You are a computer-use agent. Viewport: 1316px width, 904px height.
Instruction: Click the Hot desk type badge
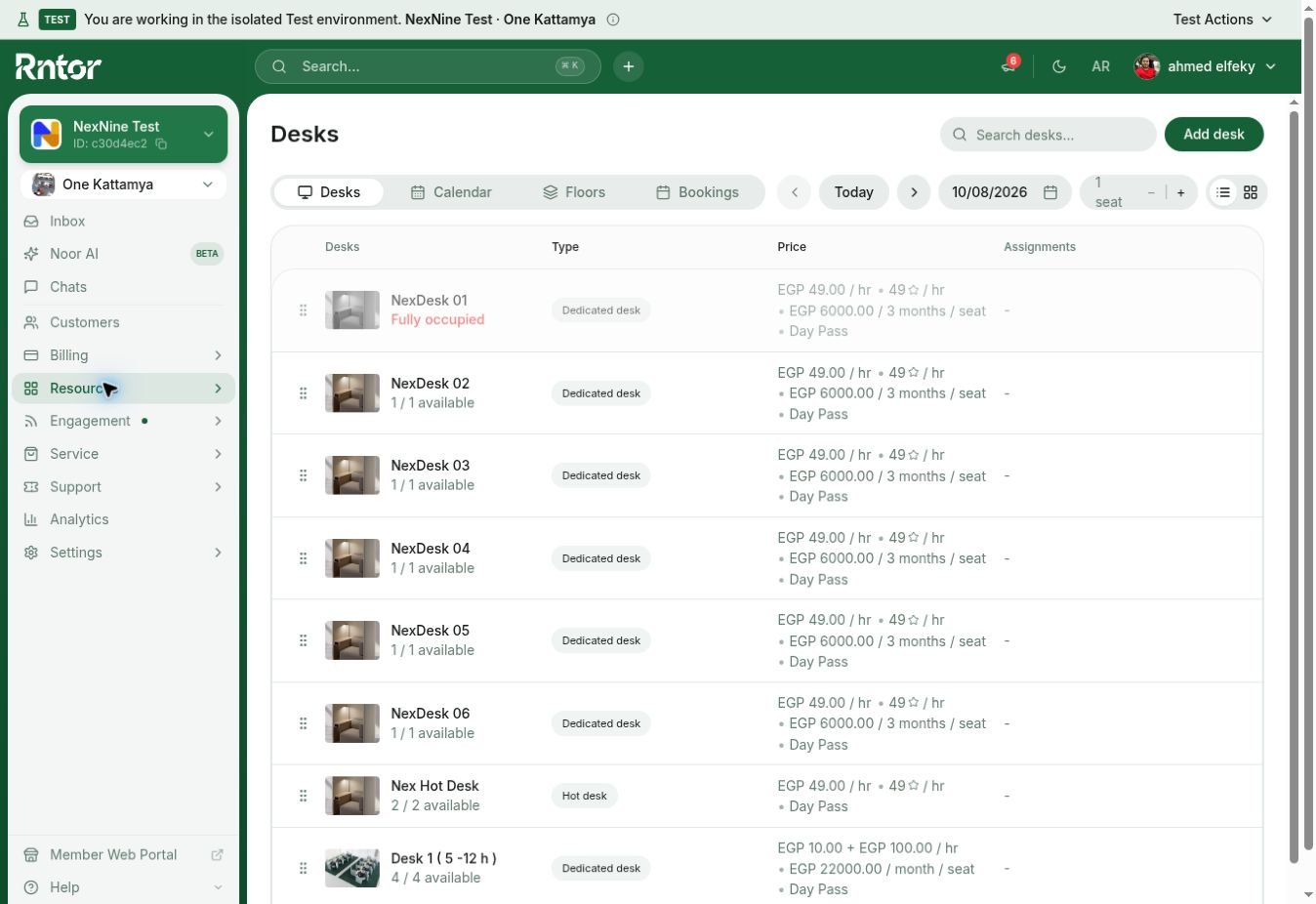click(584, 796)
